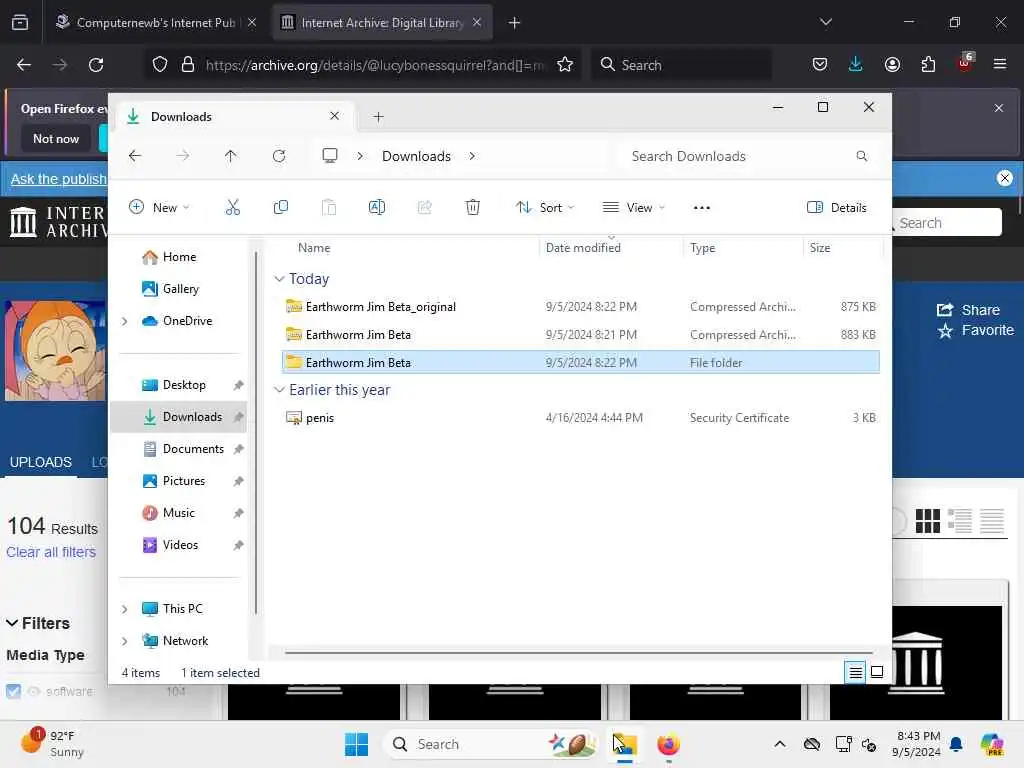Click the Firefox address bar URL
Screen dimensions: 1024x768
(x=374, y=65)
